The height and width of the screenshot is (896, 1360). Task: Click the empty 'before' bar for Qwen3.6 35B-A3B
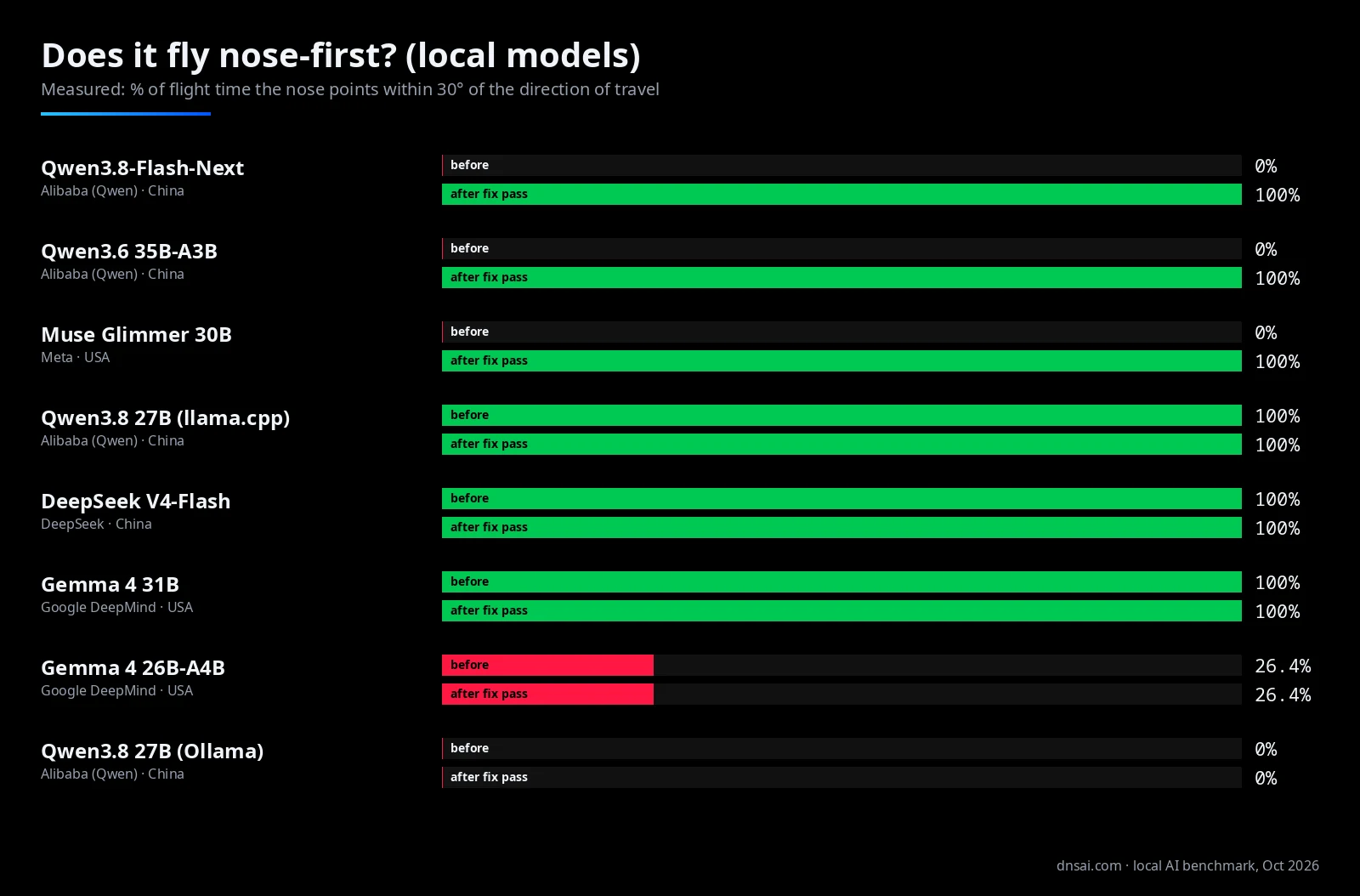(x=841, y=248)
